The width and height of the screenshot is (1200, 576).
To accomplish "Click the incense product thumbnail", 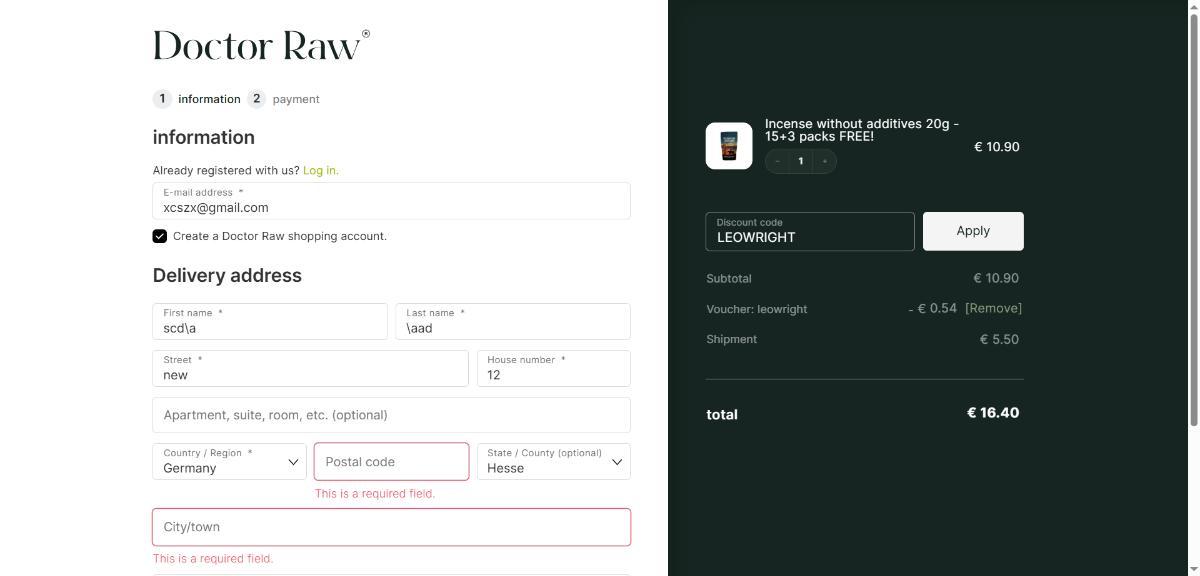I will pos(729,146).
